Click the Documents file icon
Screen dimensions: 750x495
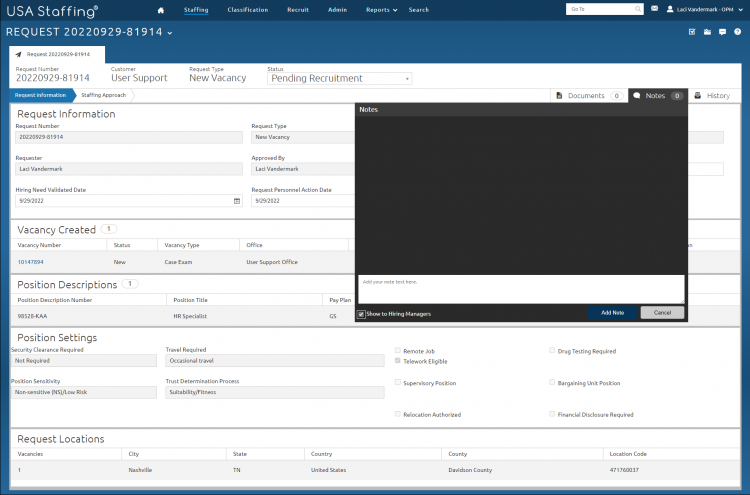coord(559,96)
